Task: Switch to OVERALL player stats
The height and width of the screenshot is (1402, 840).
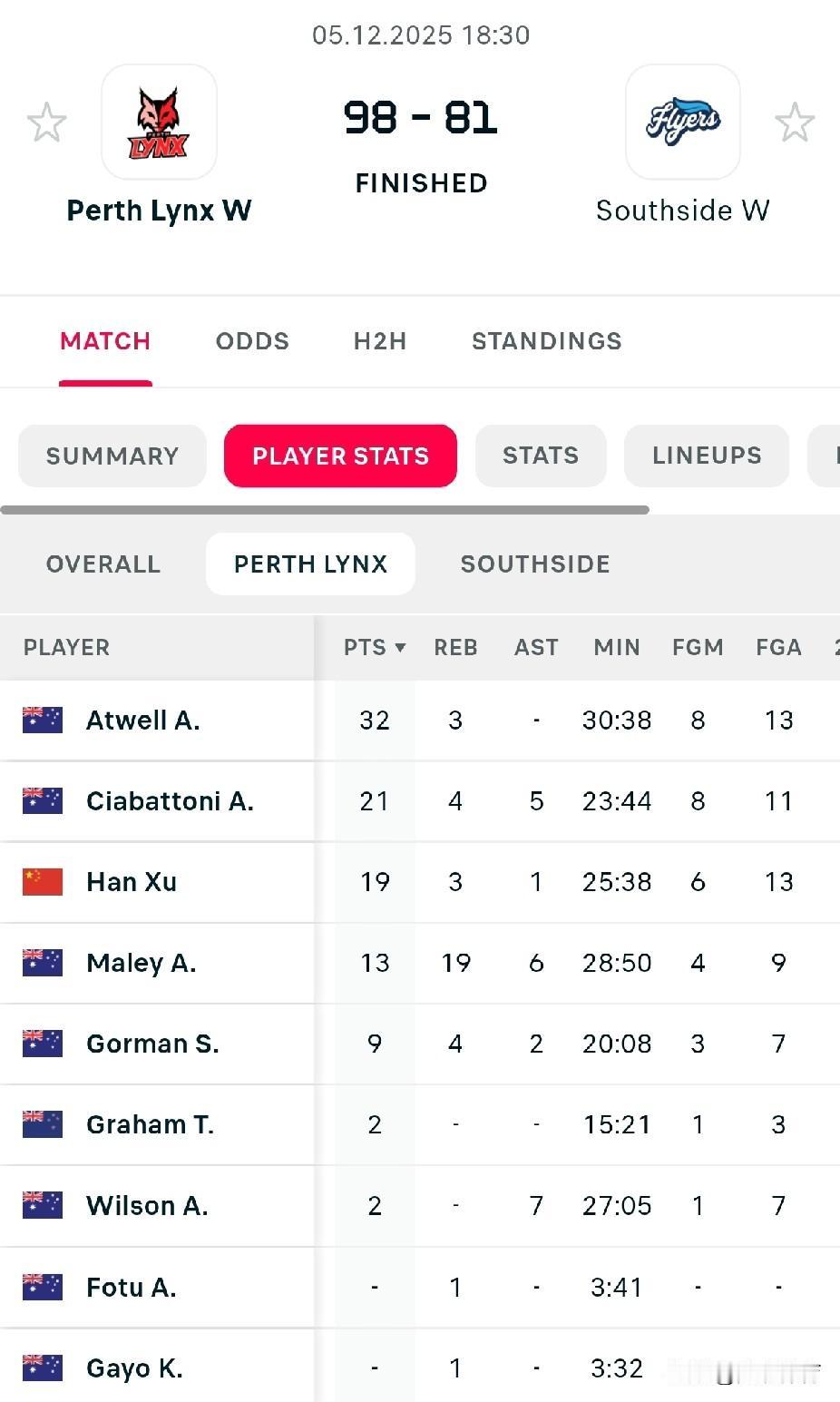Action: point(103,564)
